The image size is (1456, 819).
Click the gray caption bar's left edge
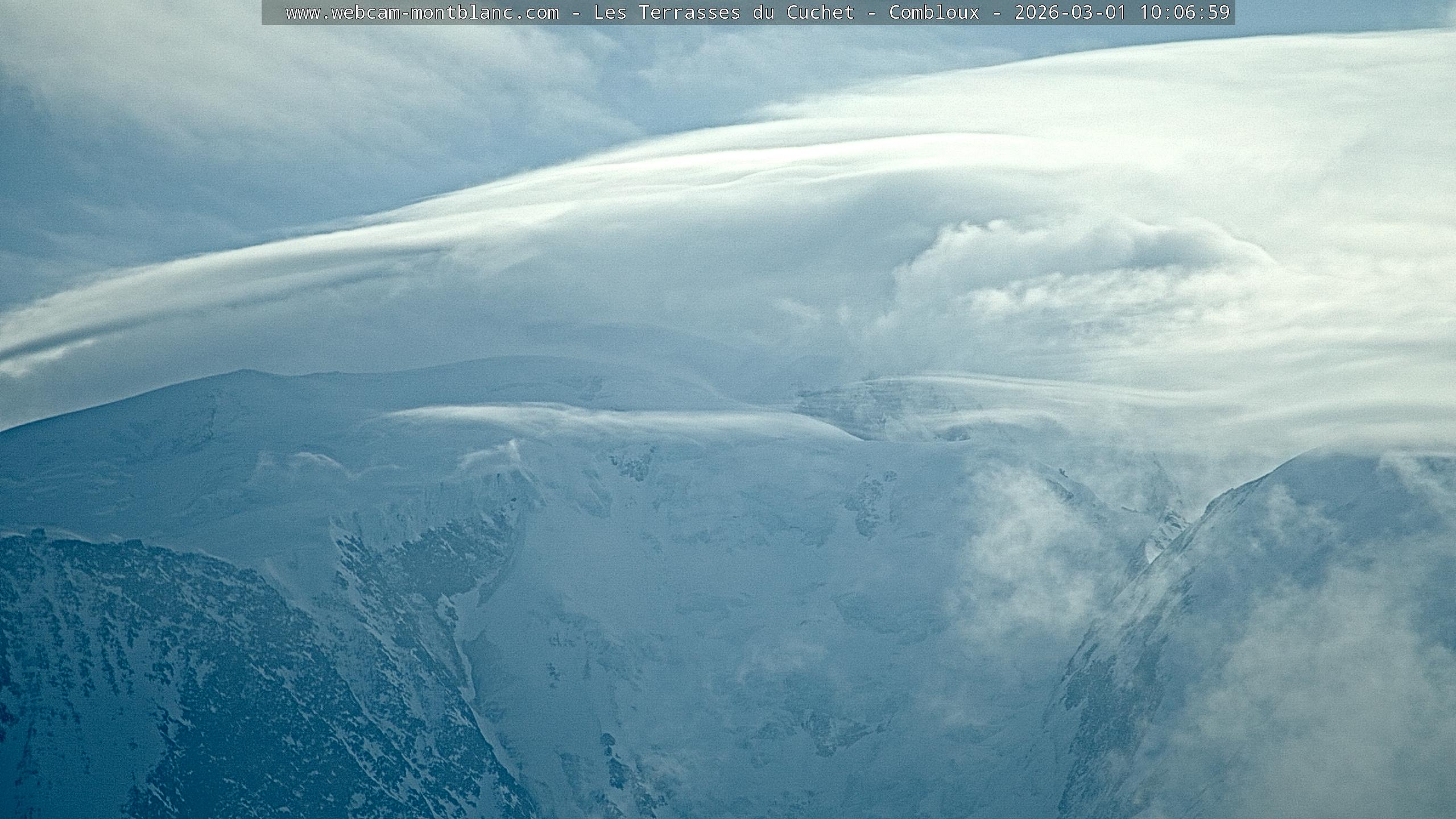click(266, 13)
